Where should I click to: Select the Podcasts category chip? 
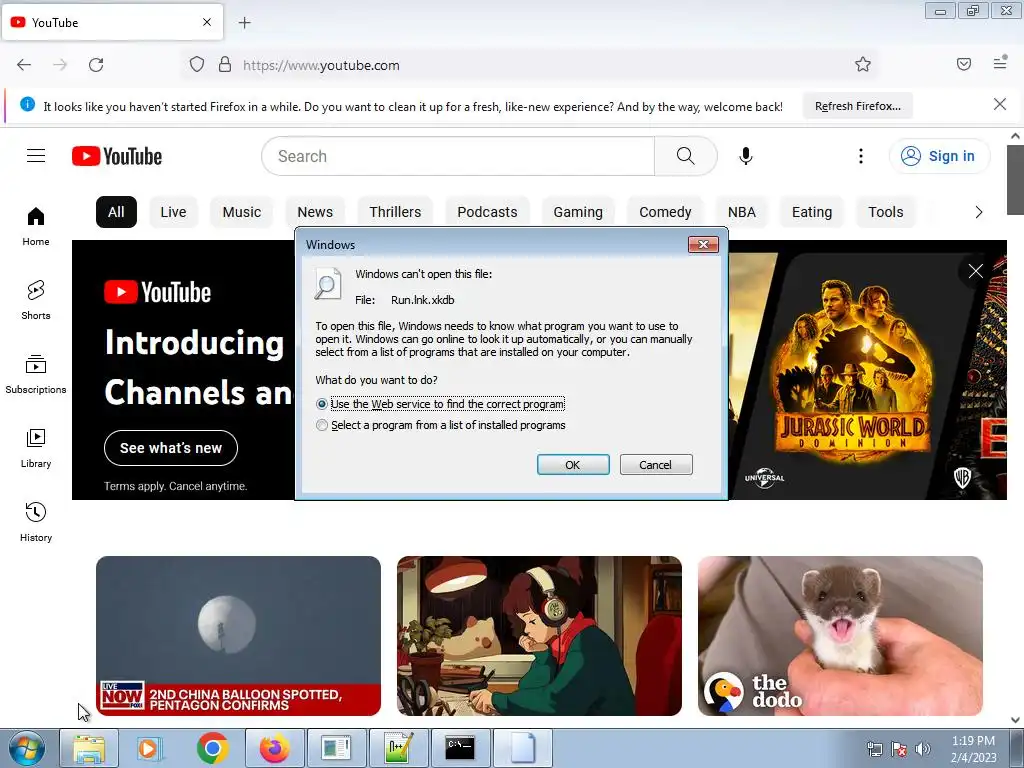[487, 212]
